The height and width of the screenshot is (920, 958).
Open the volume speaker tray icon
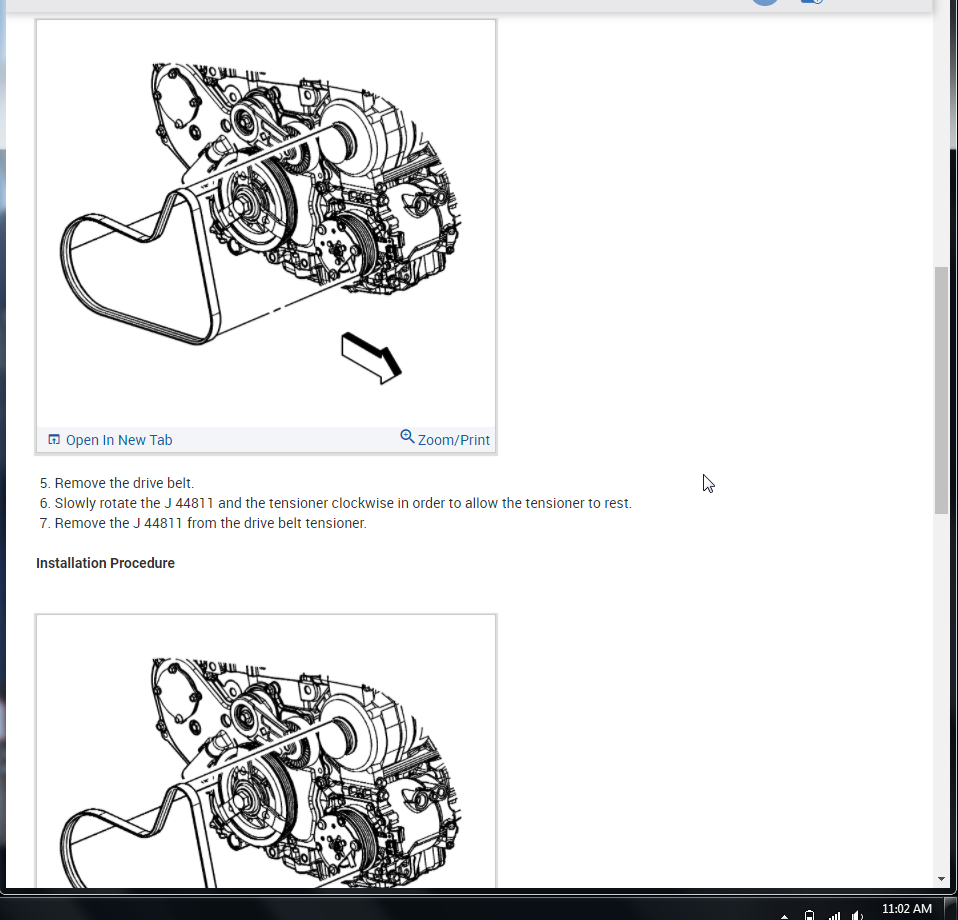point(857,915)
